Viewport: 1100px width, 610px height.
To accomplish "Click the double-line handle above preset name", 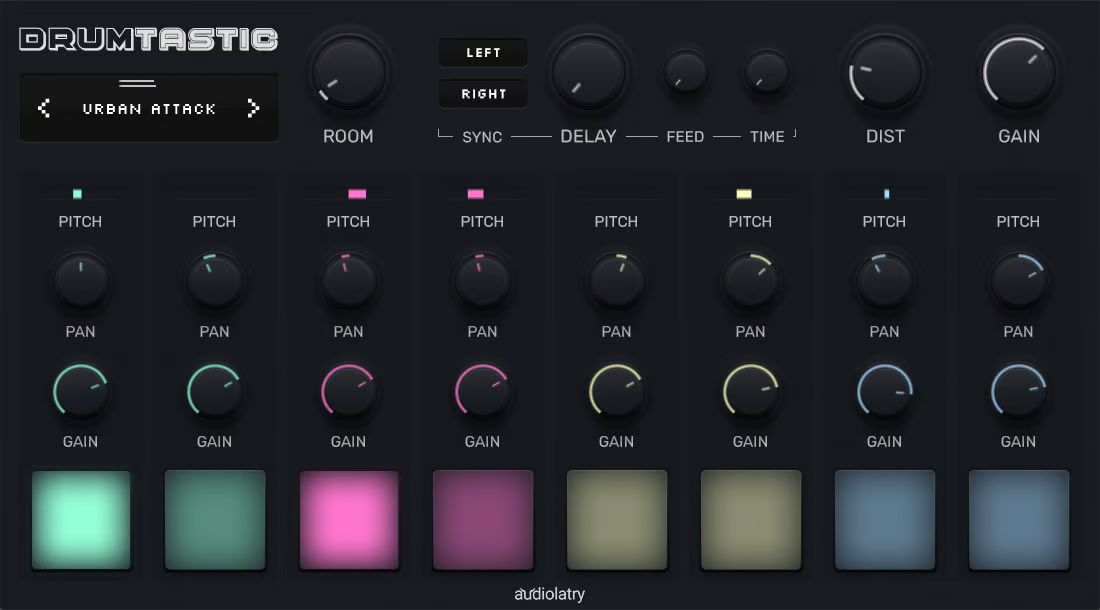I will click(138, 83).
